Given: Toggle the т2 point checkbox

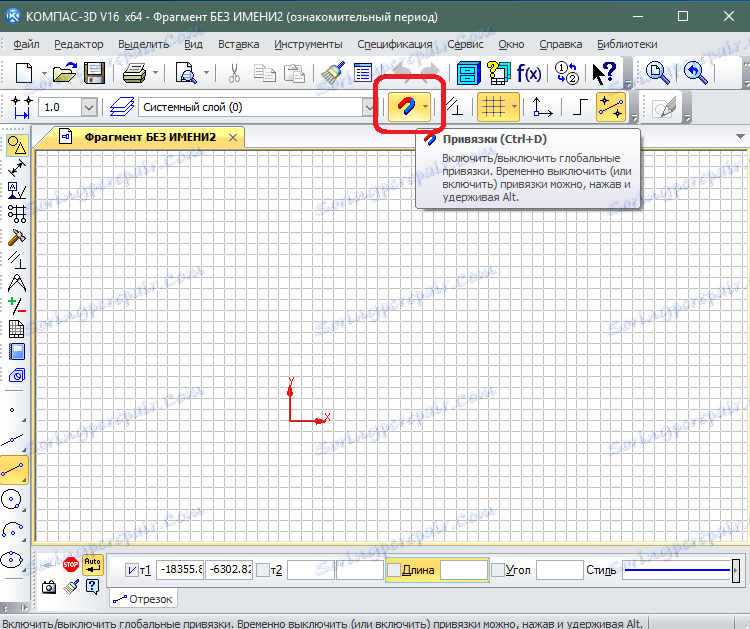Looking at the screenshot, I should point(263,570).
